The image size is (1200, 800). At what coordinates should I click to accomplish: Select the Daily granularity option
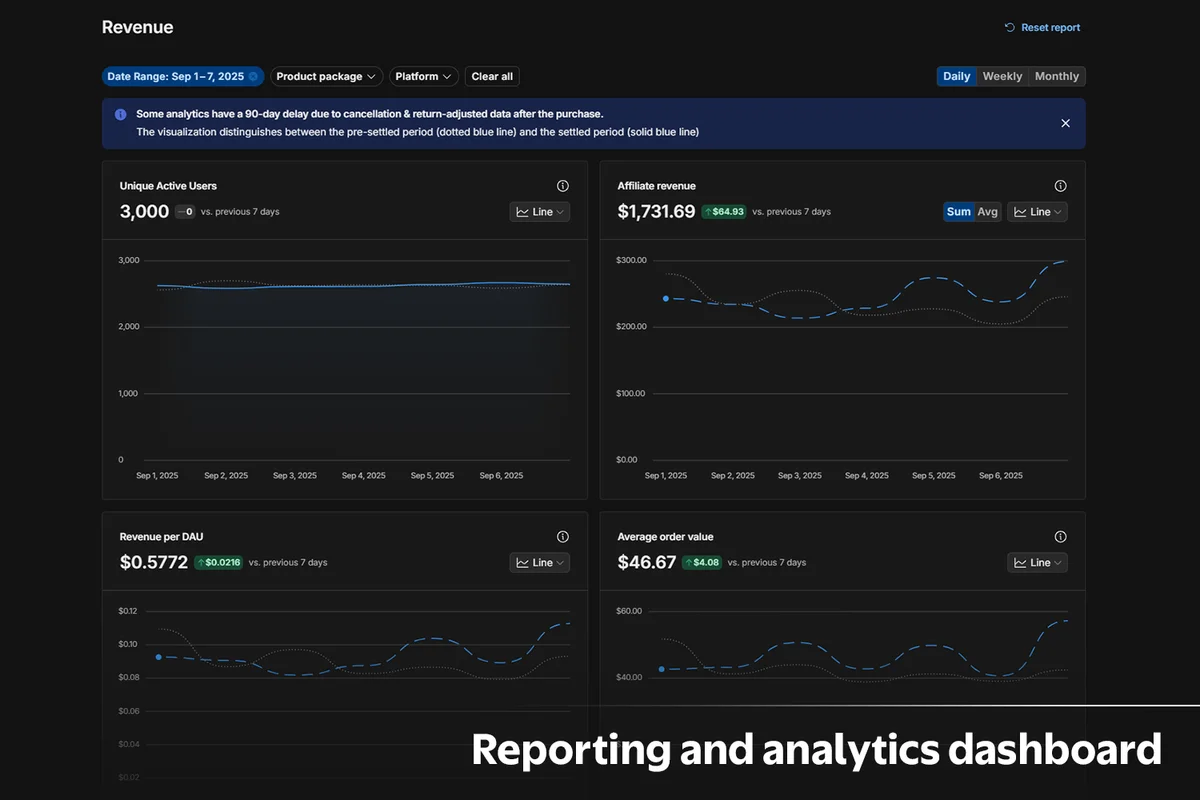(x=956, y=77)
